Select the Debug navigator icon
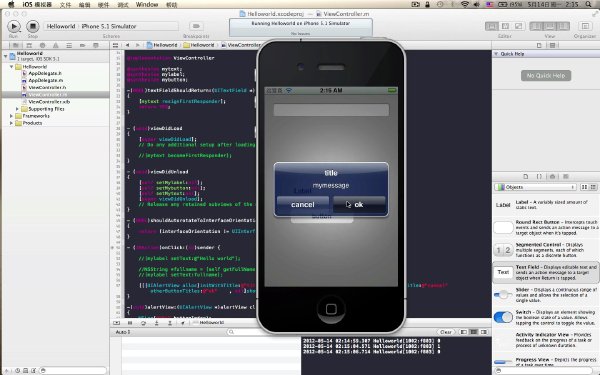600x375 pixels. (x=69, y=45)
